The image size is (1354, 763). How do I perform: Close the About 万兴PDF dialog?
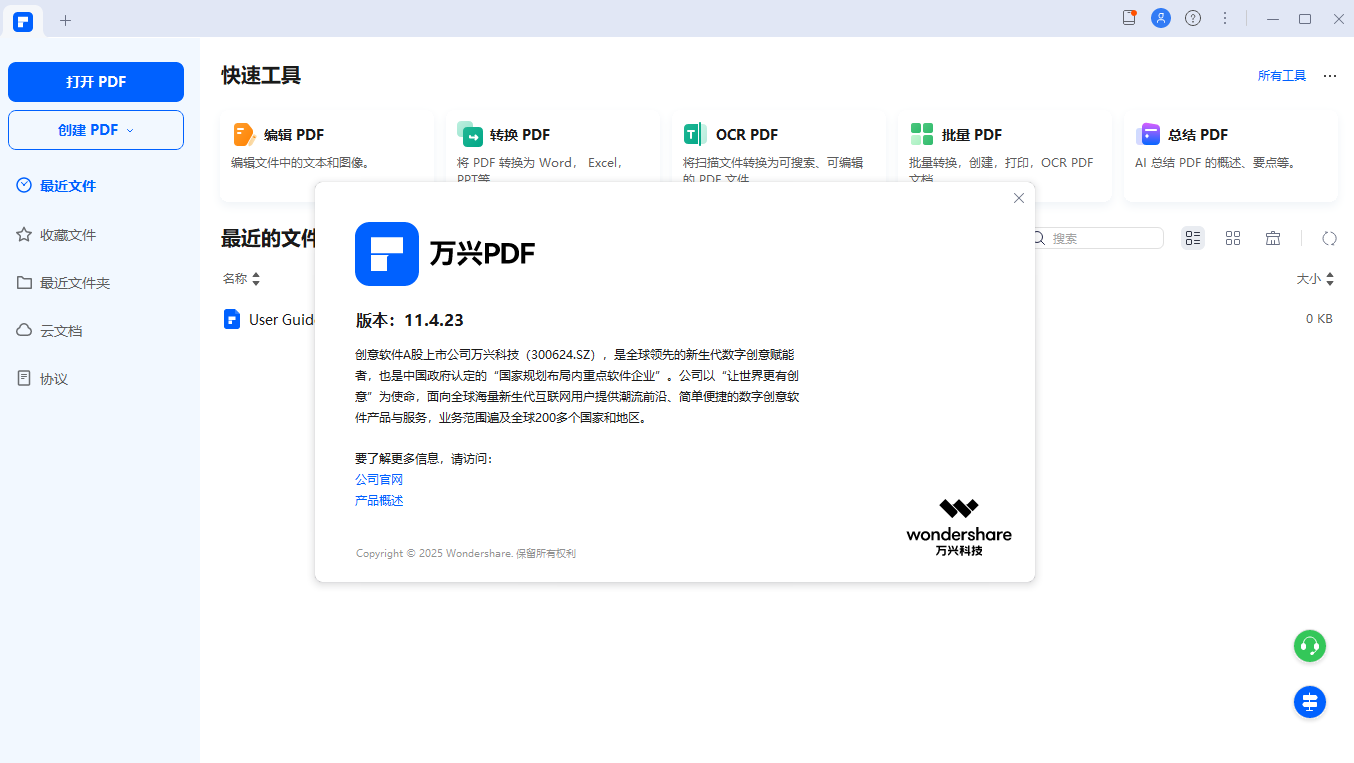click(x=1019, y=198)
